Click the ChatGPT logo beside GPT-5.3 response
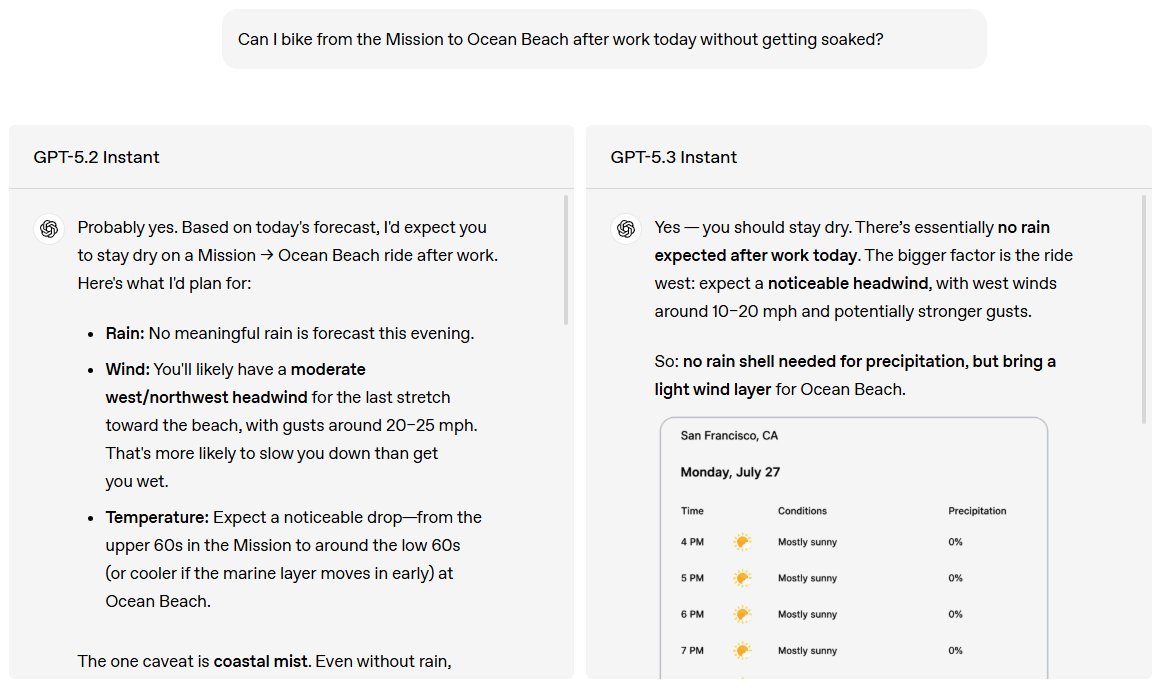 tap(626, 229)
